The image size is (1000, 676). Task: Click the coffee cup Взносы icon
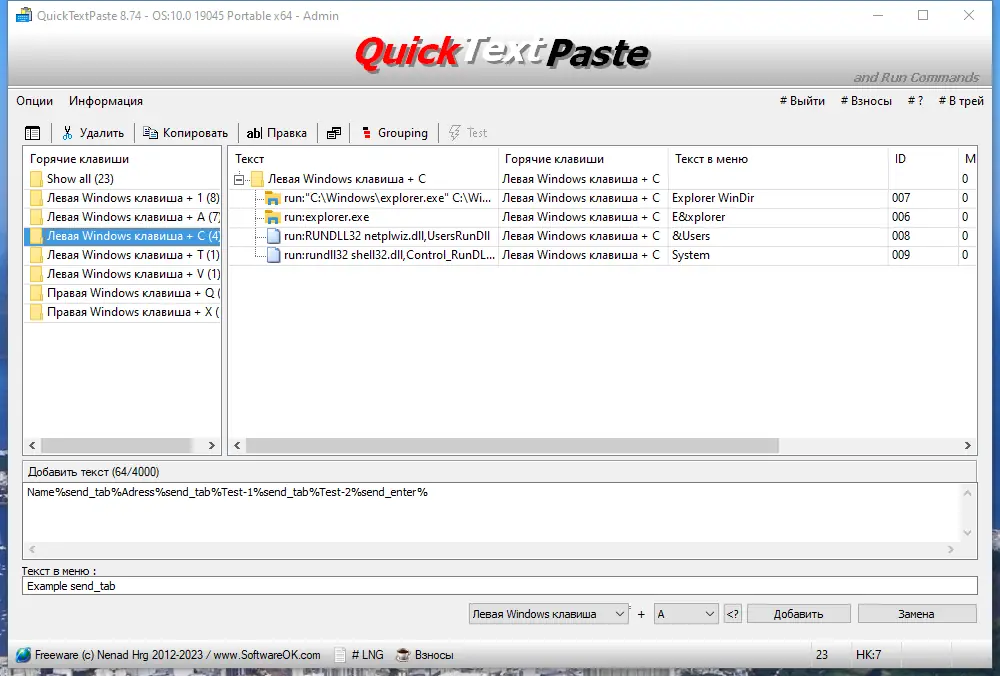point(403,655)
